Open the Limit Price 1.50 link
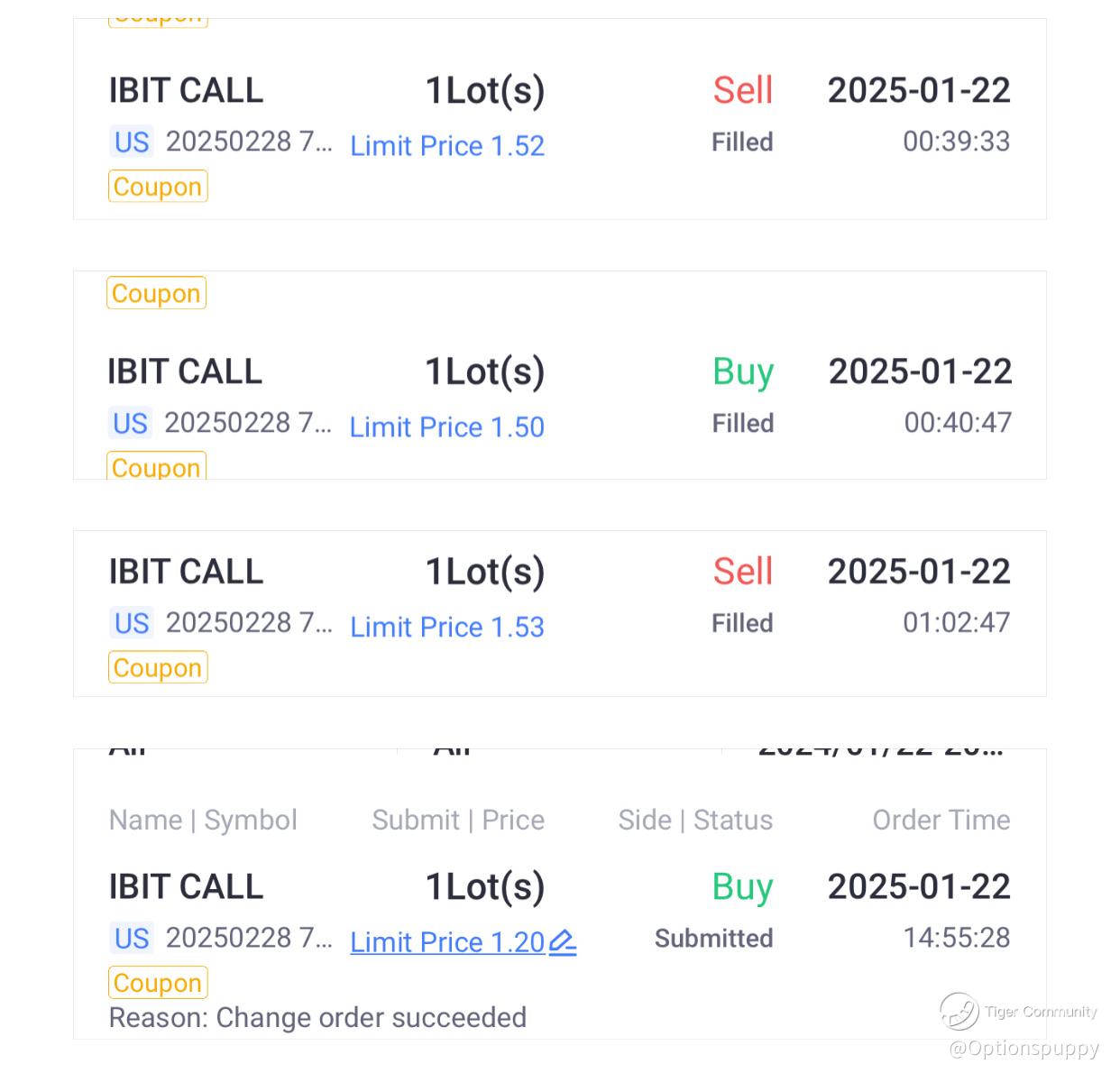This screenshot has height=1073, width=1120. [x=447, y=427]
